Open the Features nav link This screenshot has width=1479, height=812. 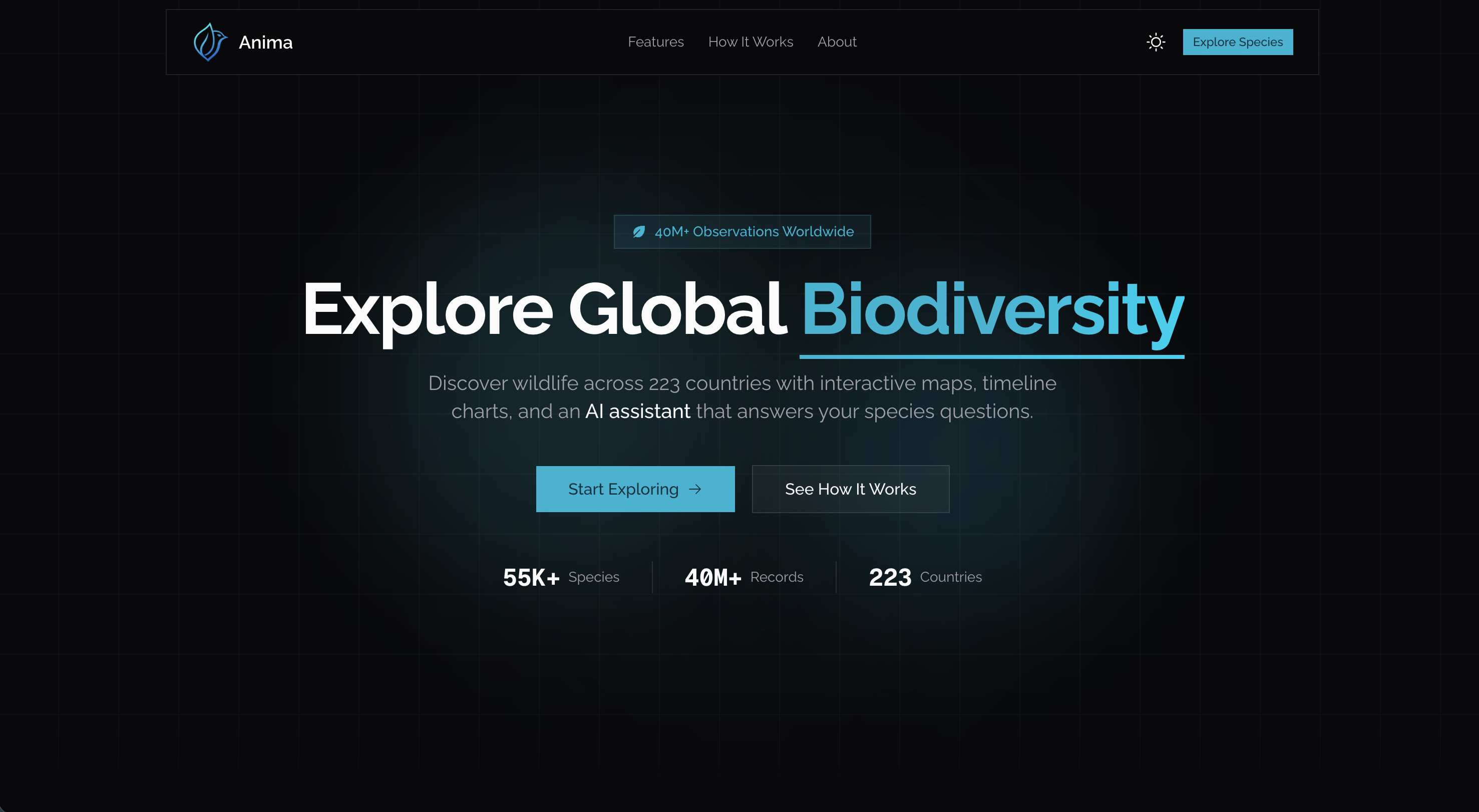point(656,42)
